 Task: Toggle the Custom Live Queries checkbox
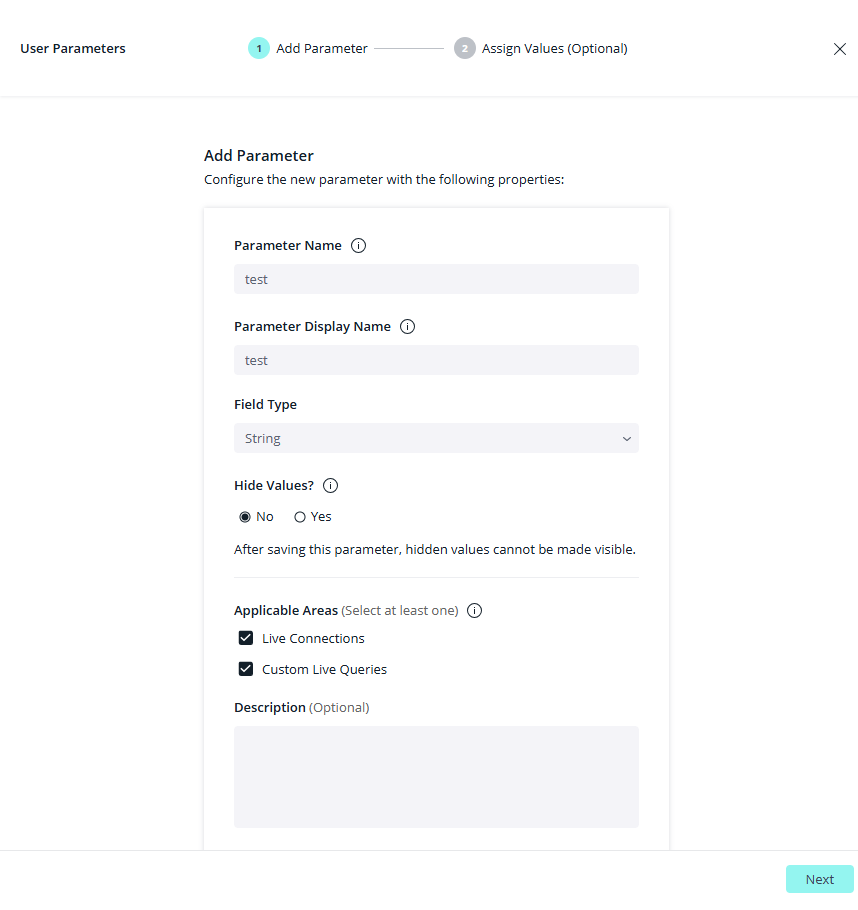(x=246, y=670)
